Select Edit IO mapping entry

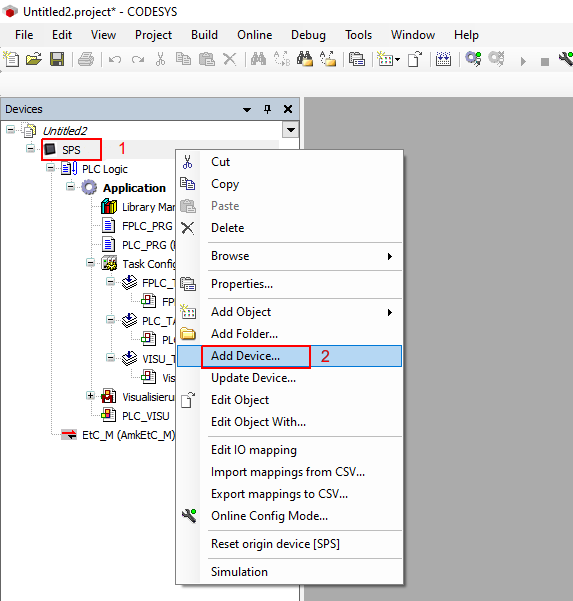click(x=289, y=450)
